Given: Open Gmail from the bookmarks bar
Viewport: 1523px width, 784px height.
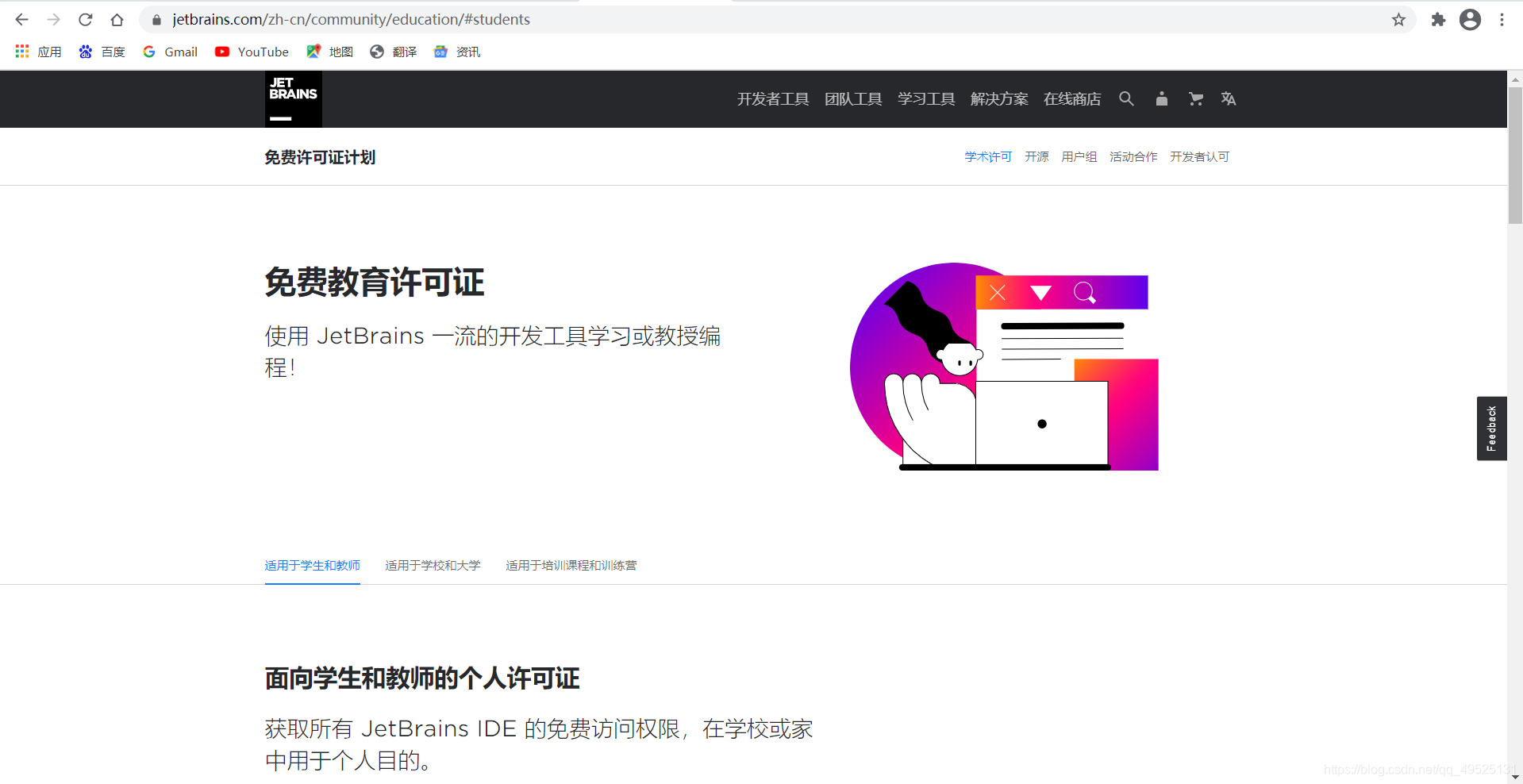Looking at the screenshot, I should tap(170, 52).
